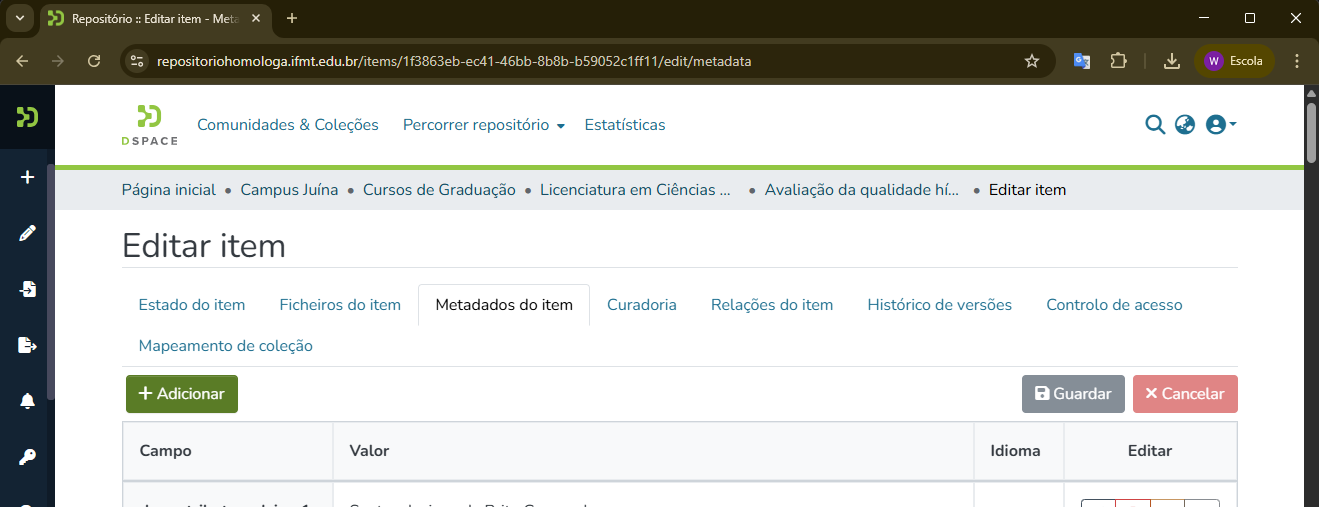
Task: Switch to the Ficheiros do item tab
Action: [340, 305]
